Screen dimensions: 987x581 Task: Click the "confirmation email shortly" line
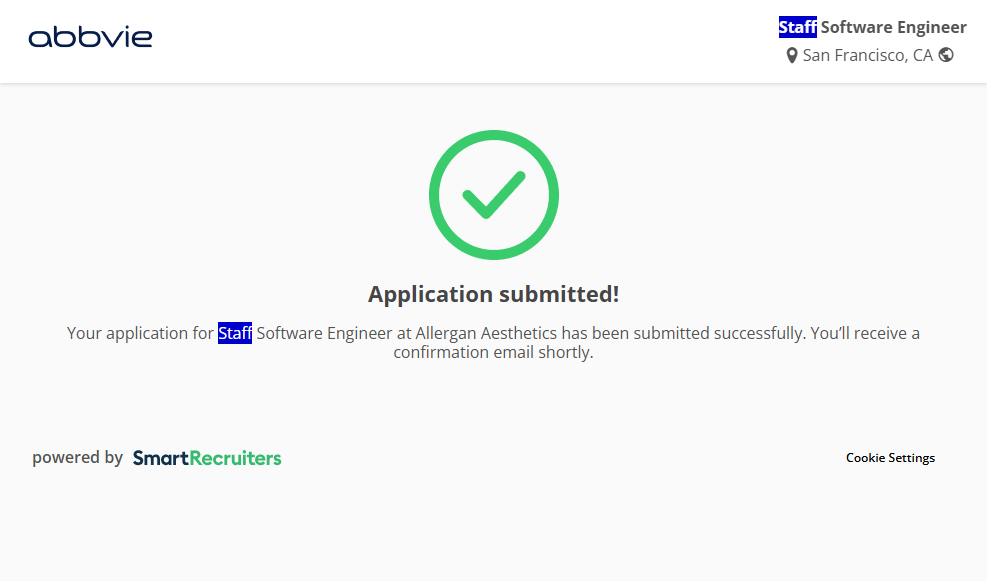pyautogui.click(x=493, y=353)
